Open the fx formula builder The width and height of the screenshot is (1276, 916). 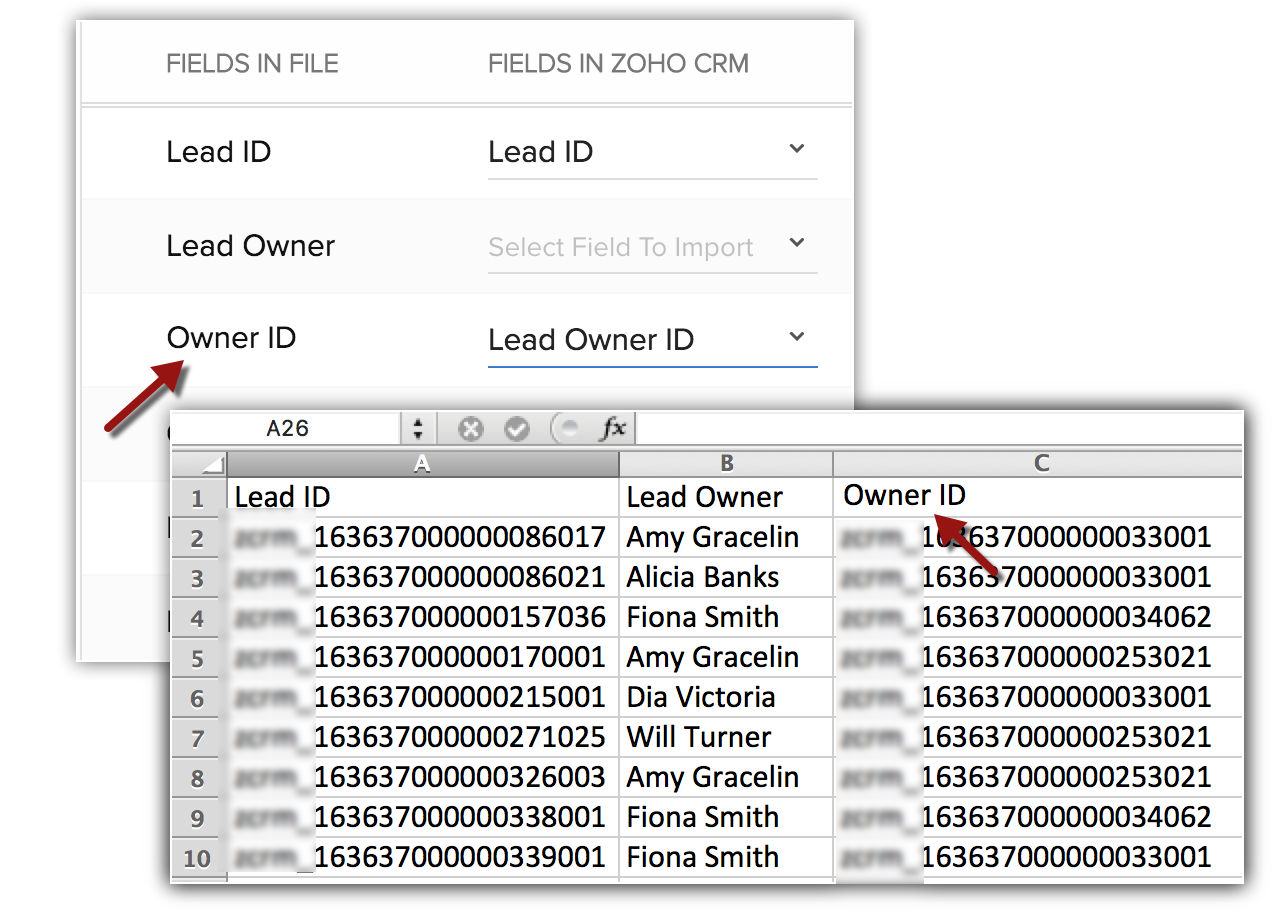[x=612, y=429]
